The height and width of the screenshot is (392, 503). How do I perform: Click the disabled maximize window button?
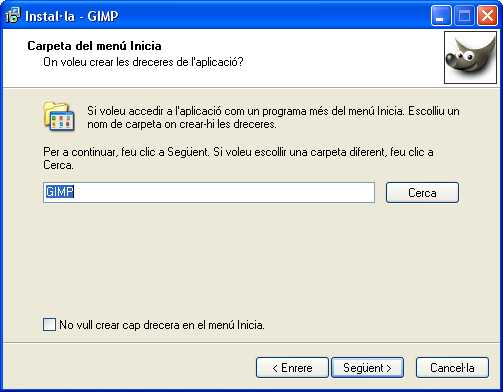coord(464,15)
